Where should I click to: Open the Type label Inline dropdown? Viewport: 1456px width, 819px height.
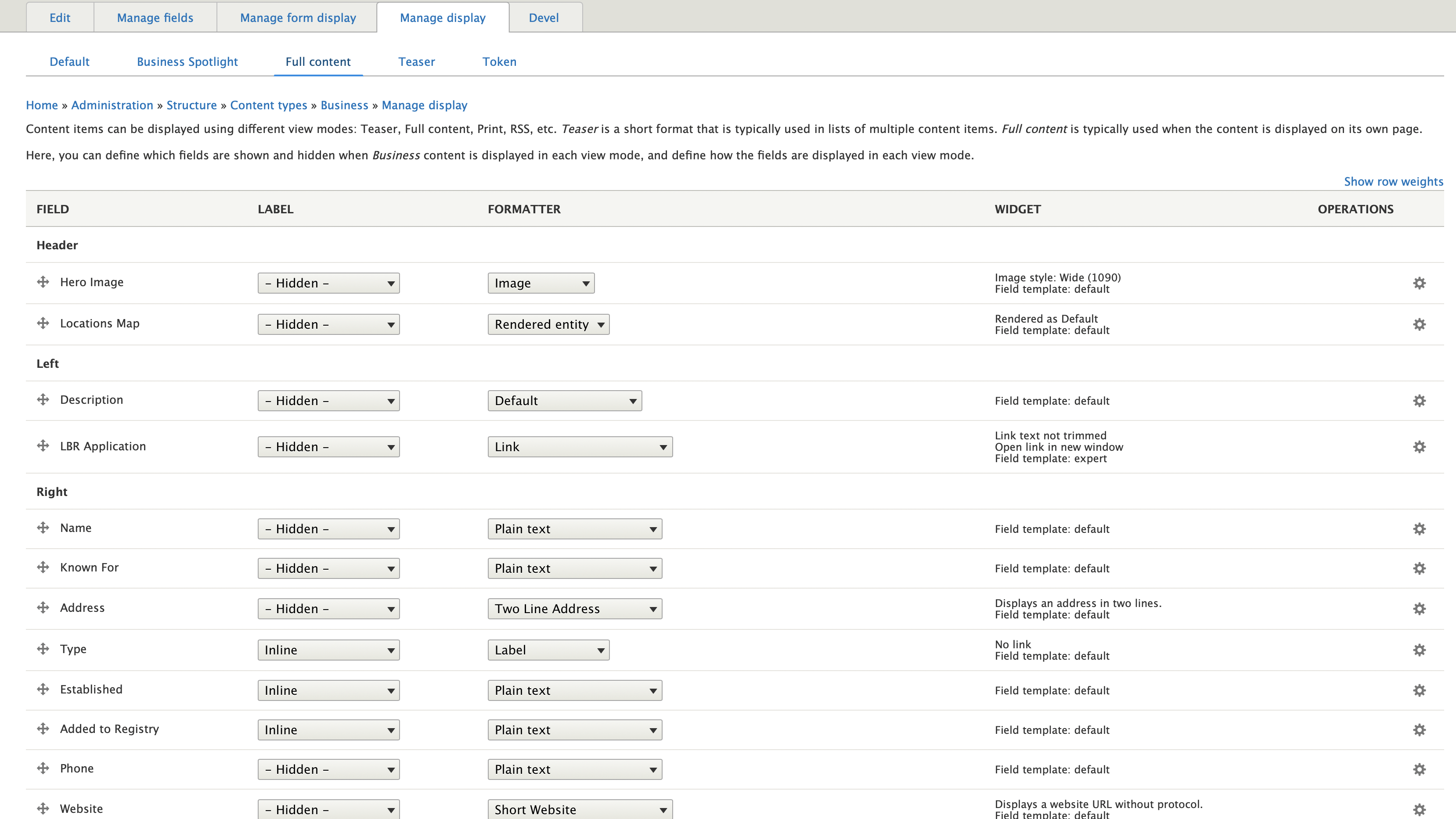click(x=328, y=650)
